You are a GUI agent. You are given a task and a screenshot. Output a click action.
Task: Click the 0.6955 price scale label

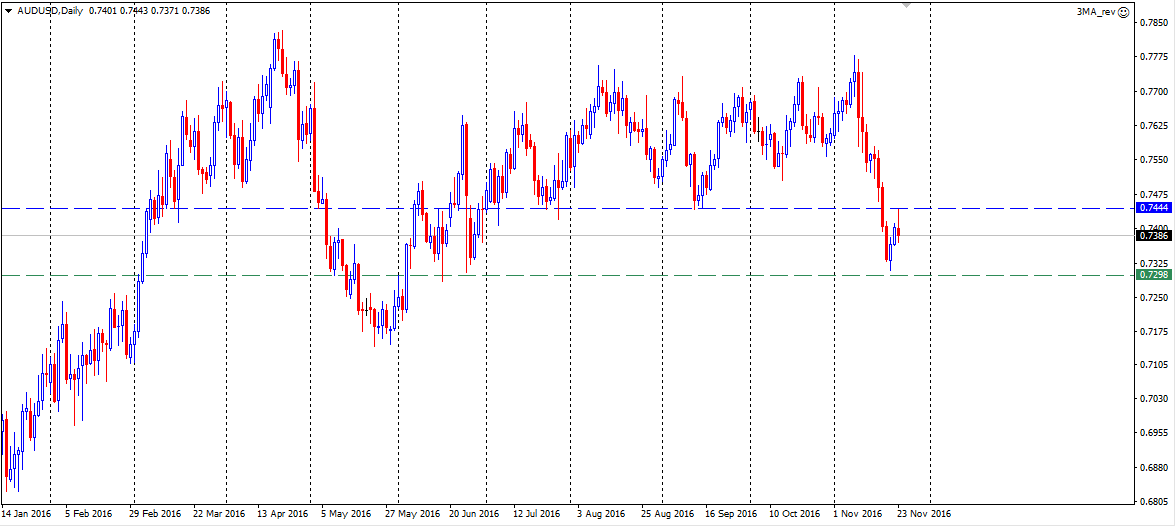point(1153,434)
